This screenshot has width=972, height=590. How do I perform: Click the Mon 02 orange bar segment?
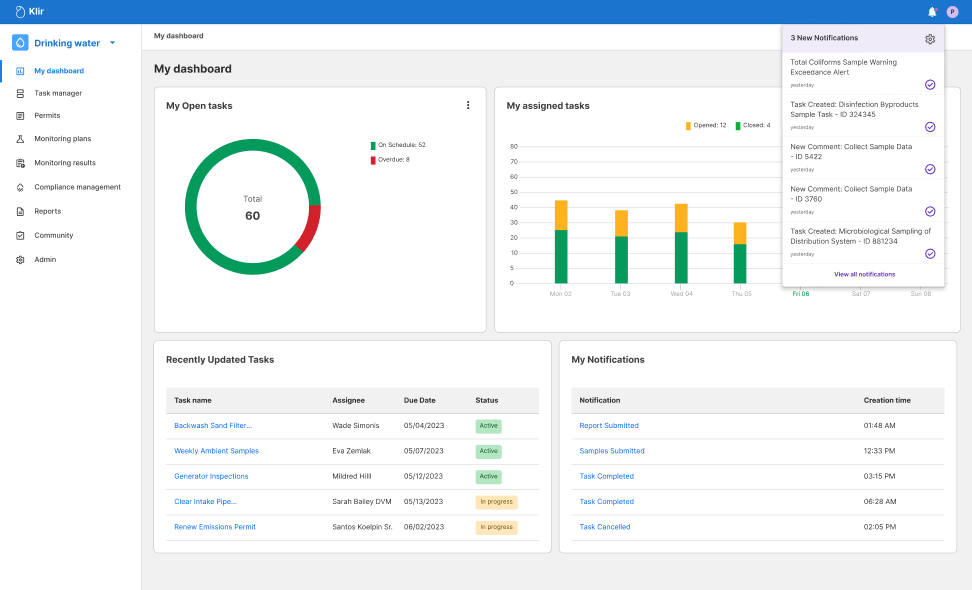tap(561, 215)
